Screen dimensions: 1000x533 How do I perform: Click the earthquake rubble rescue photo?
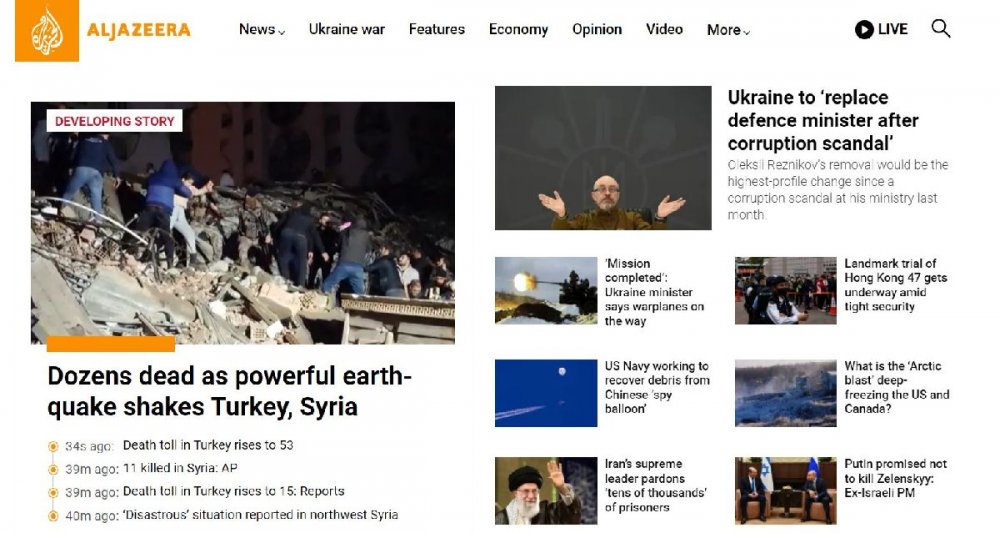242,222
